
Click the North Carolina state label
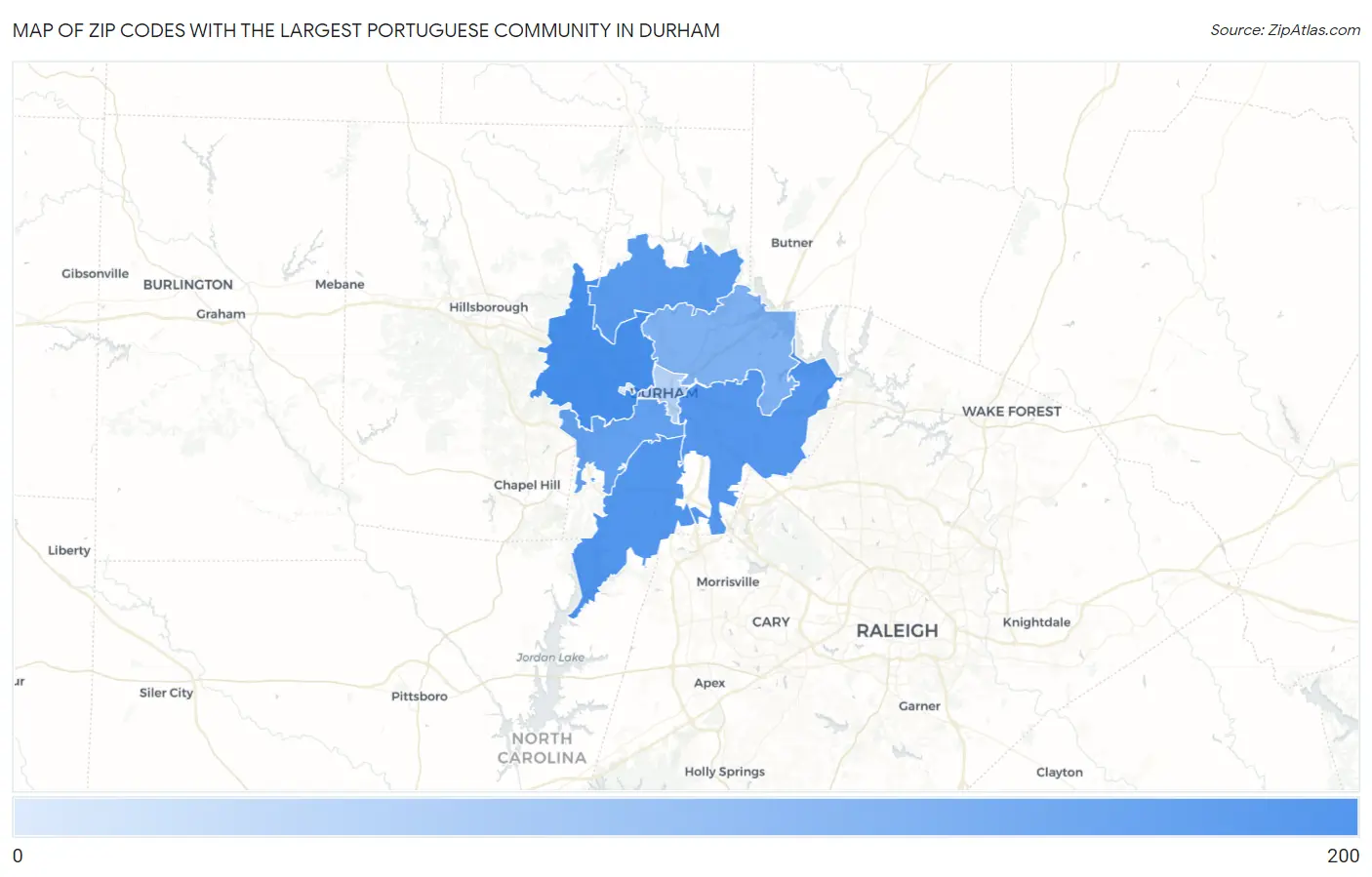pyautogui.click(x=542, y=748)
